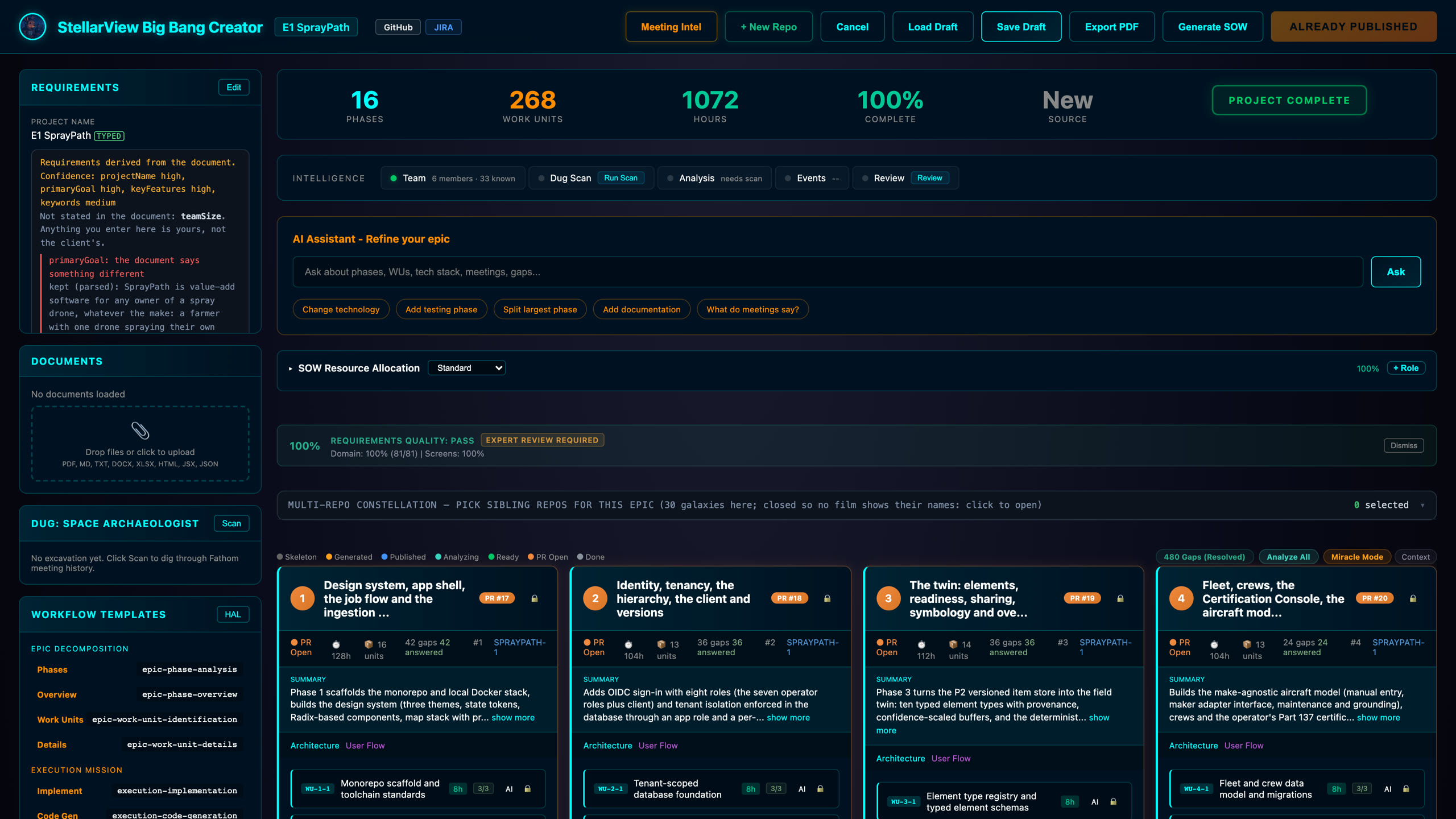The image size is (1456, 819).
Task: Click the lock icon beside PR #20
Action: coord(1413,598)
